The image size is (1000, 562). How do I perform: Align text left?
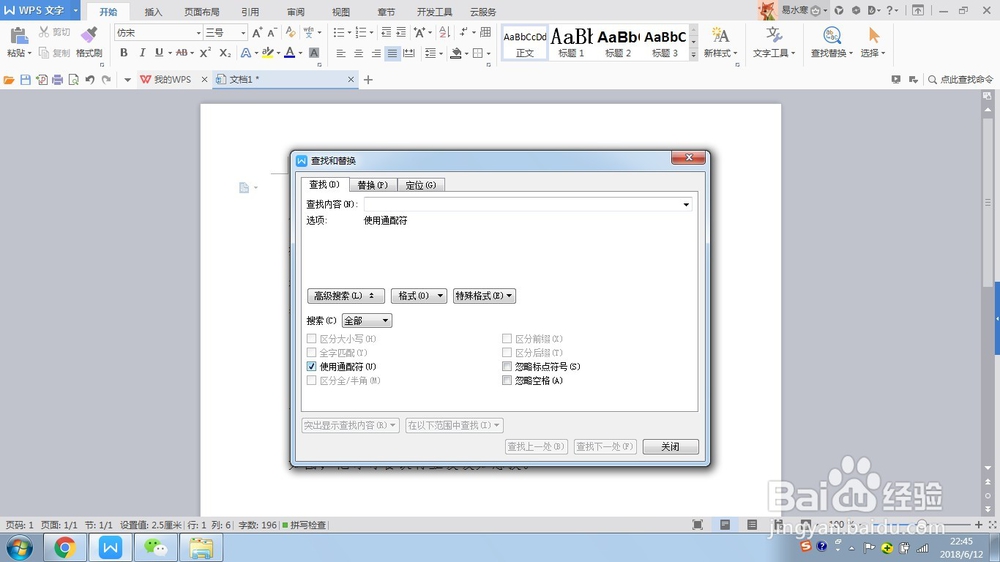coord(341,54)
